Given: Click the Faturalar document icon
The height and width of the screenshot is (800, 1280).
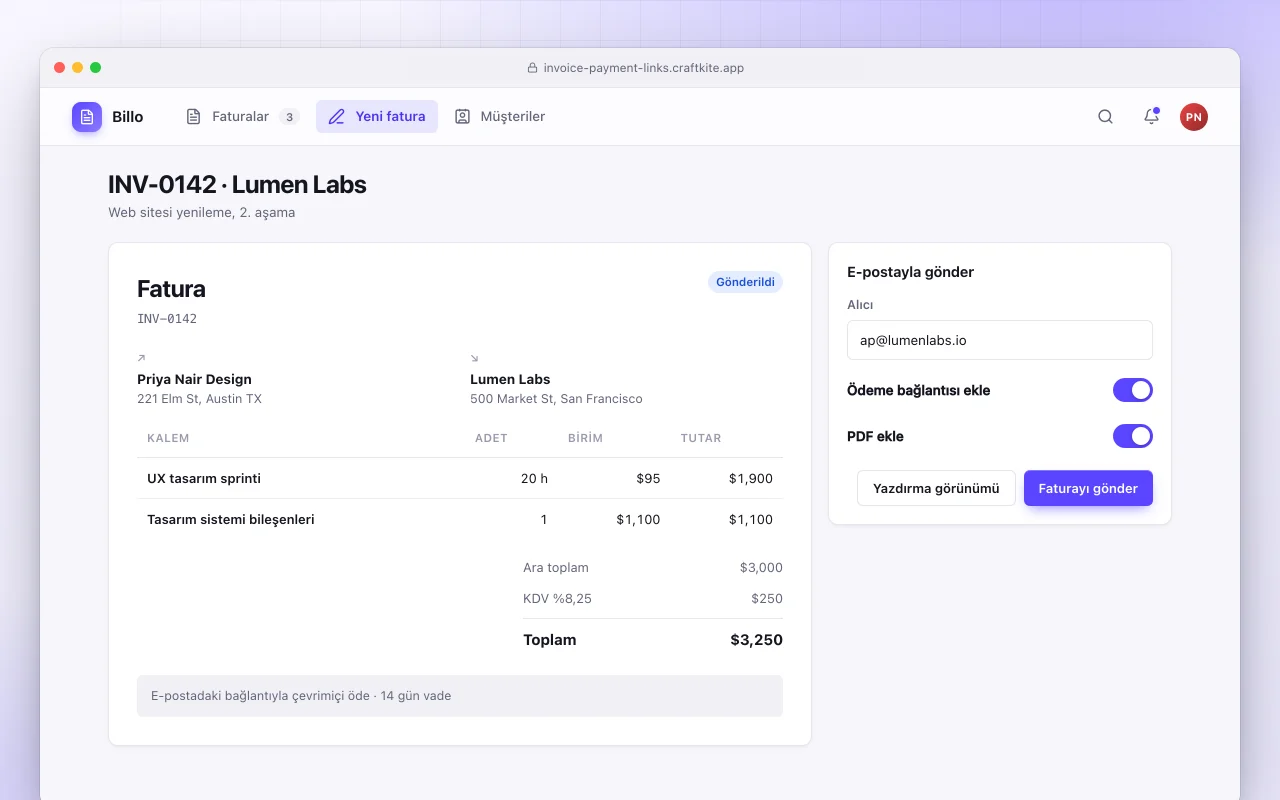Looking at the screenshot, I should click(194, 117).
